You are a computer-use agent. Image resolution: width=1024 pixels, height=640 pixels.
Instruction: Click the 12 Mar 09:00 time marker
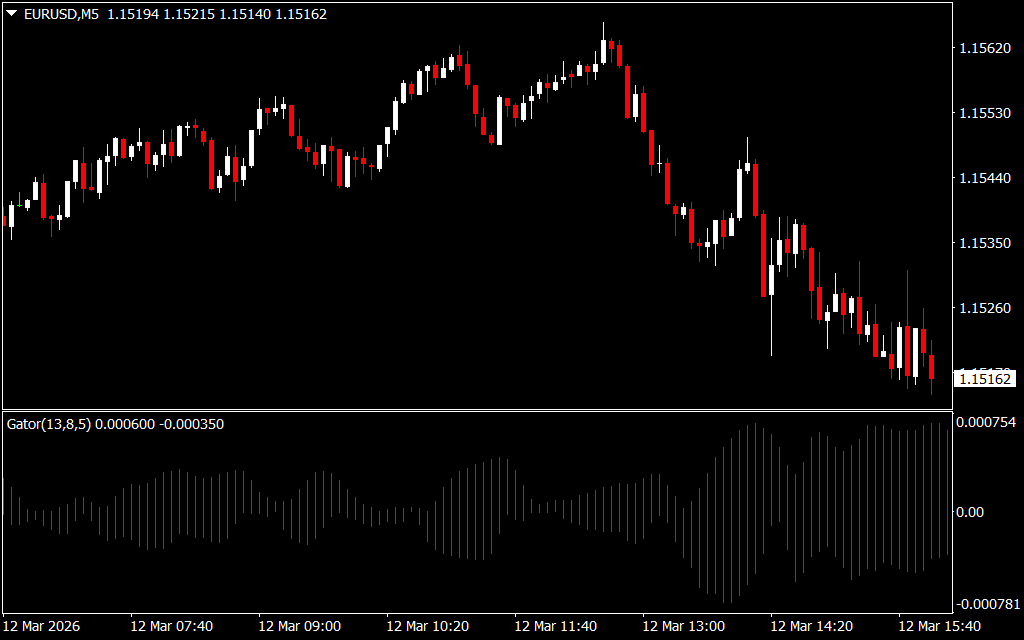tap(300, 626)
